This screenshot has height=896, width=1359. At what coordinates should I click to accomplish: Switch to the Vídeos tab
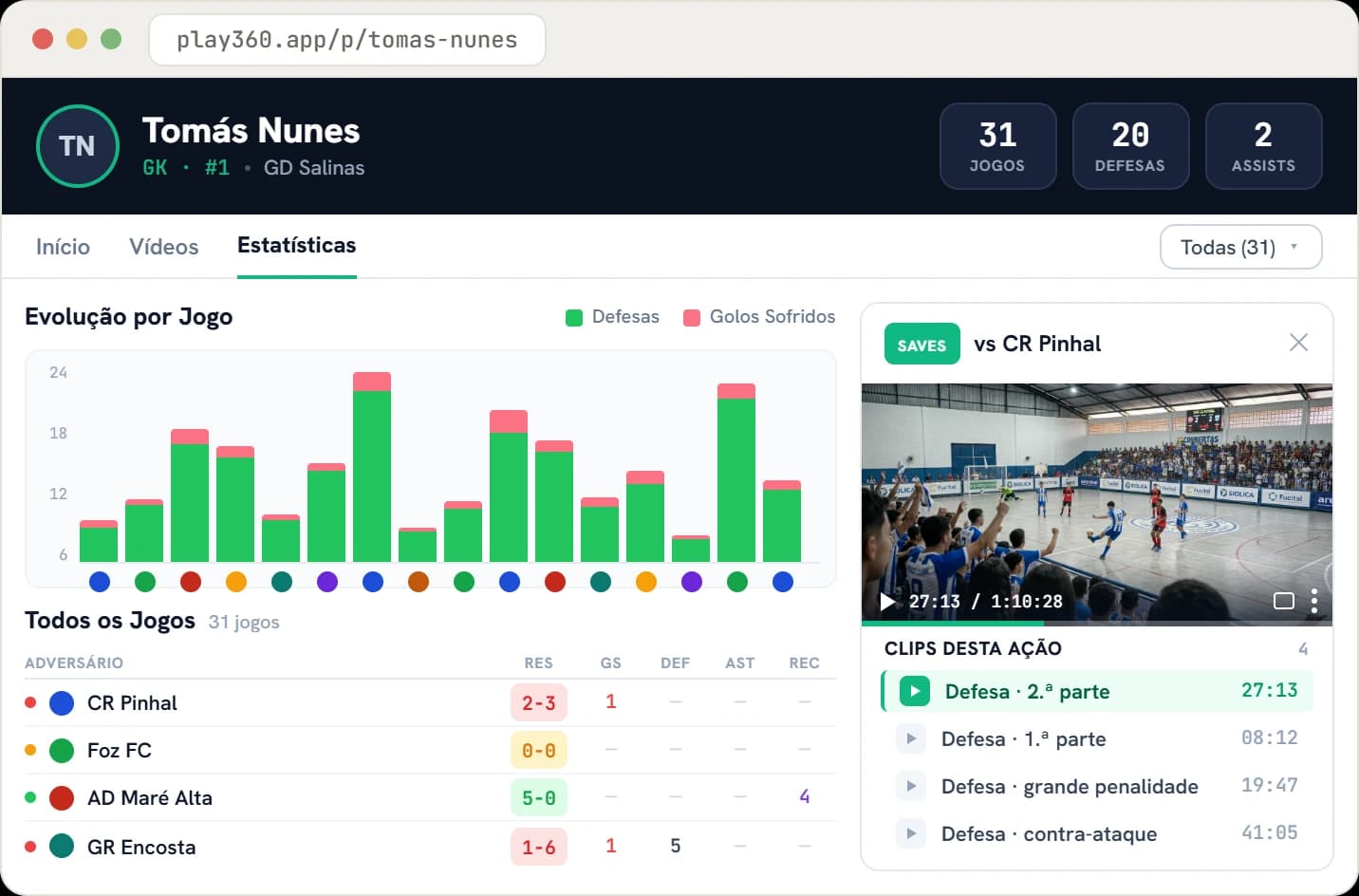(164, 247)
